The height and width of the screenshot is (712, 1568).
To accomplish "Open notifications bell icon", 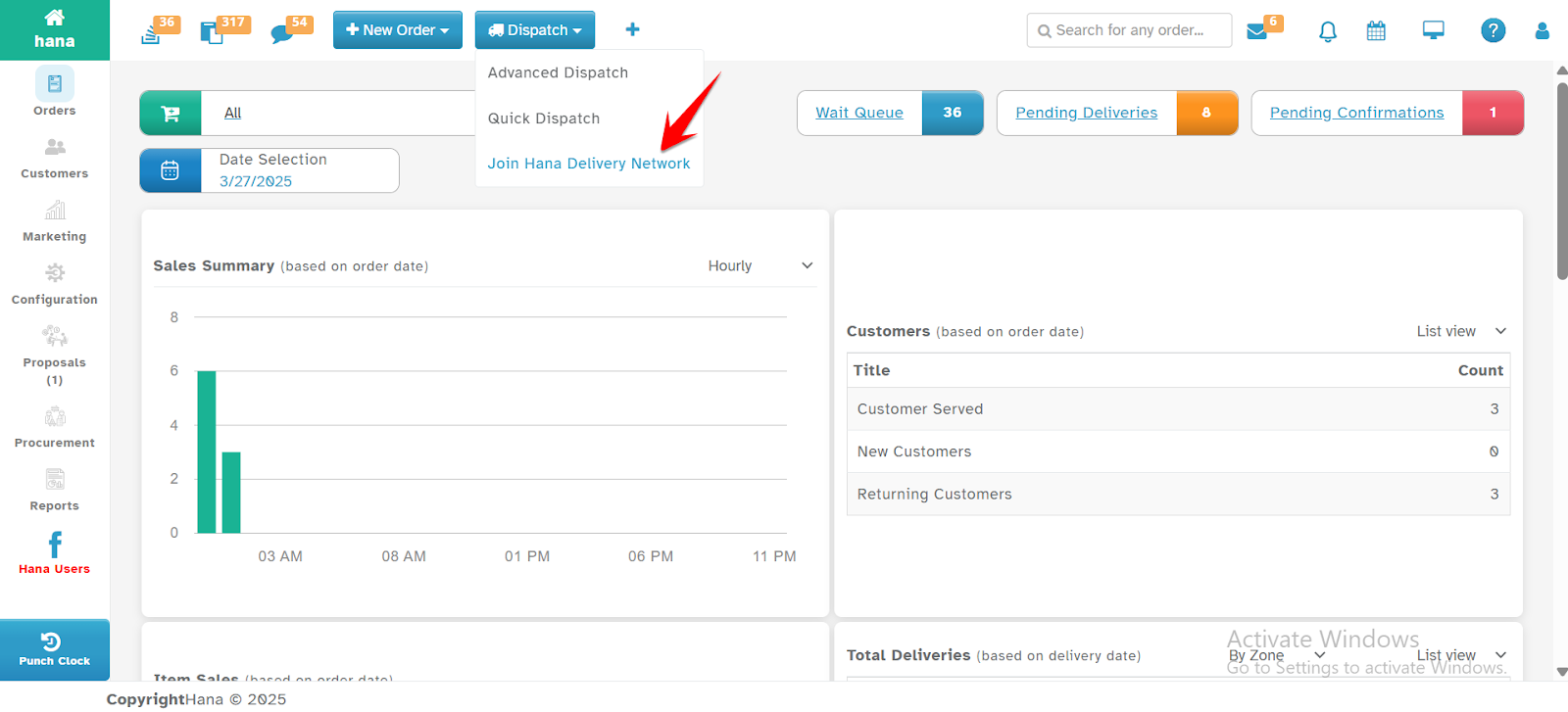I will pos(1328,31).
